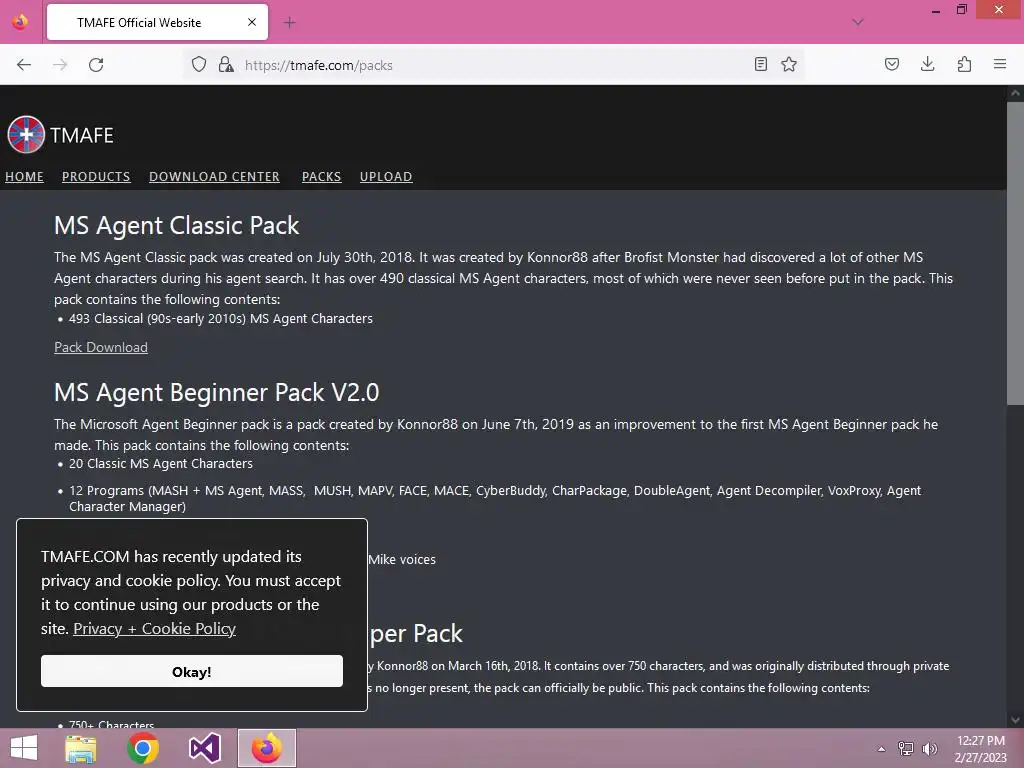Open the PACKS navigation link
This screenshot has height=768, width=1024.
coord(321,177)
